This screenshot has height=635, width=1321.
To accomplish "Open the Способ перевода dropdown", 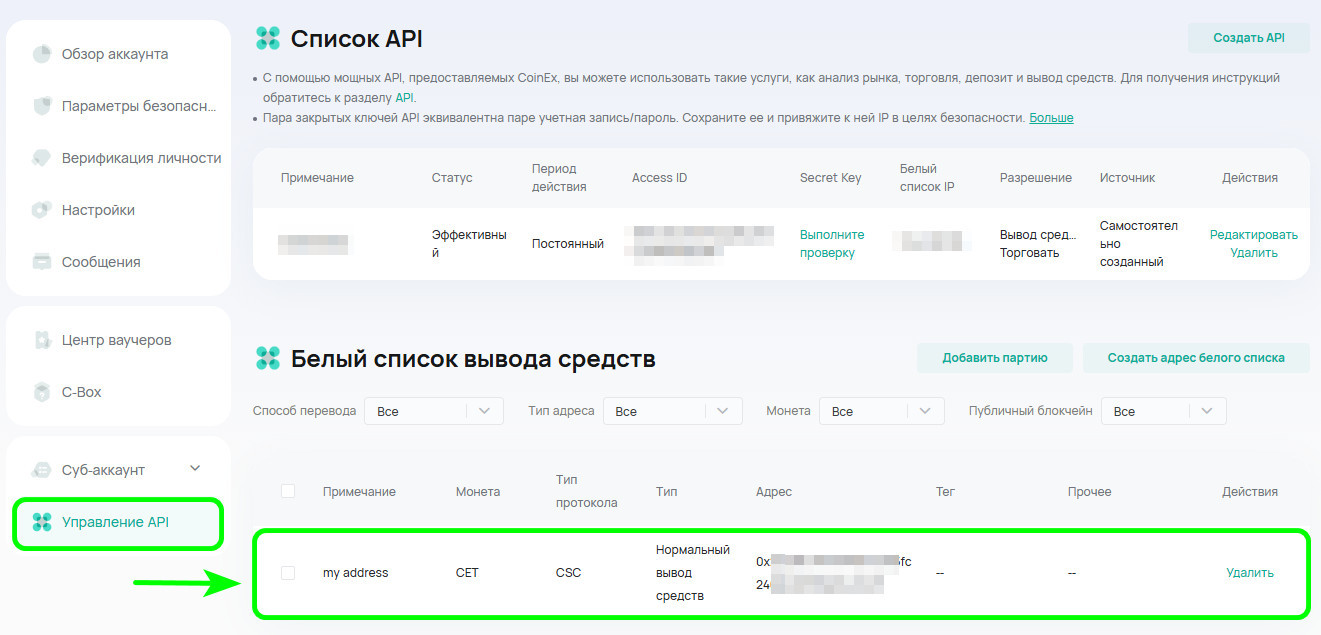I will point(433,411).
